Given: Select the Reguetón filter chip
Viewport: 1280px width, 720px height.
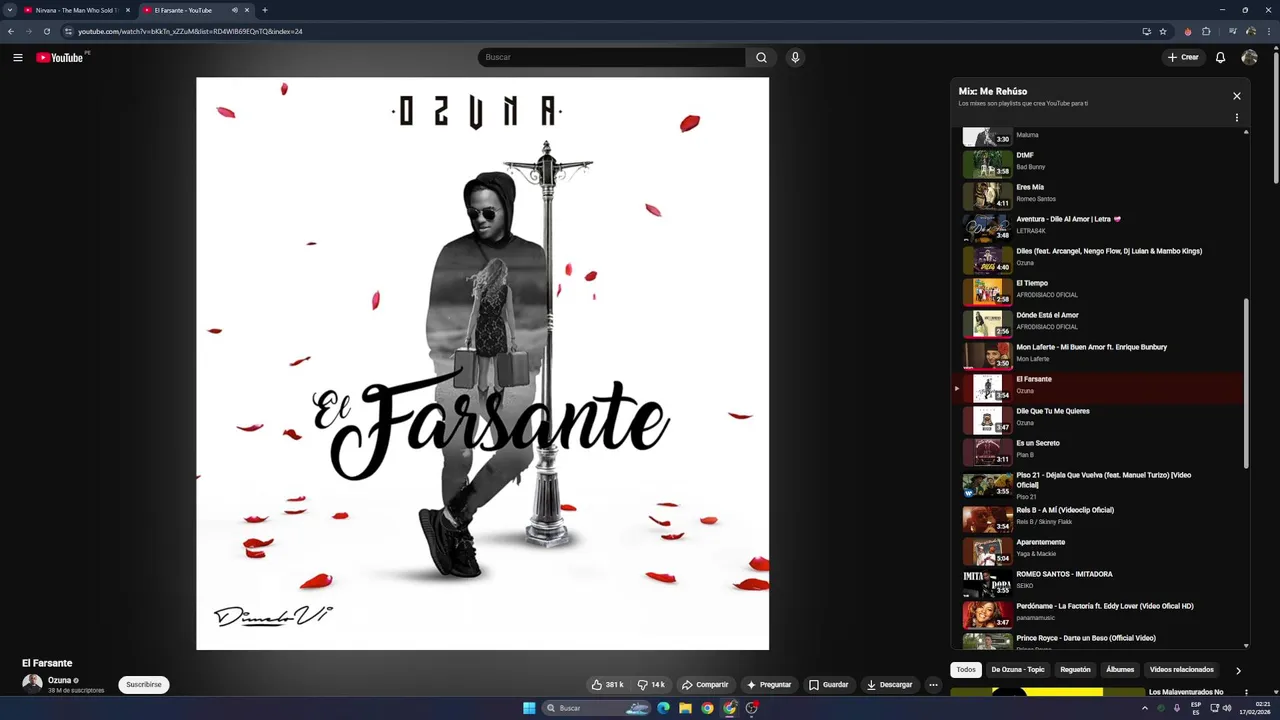Looking at the screenshot, I should [x=1075, y=670].
